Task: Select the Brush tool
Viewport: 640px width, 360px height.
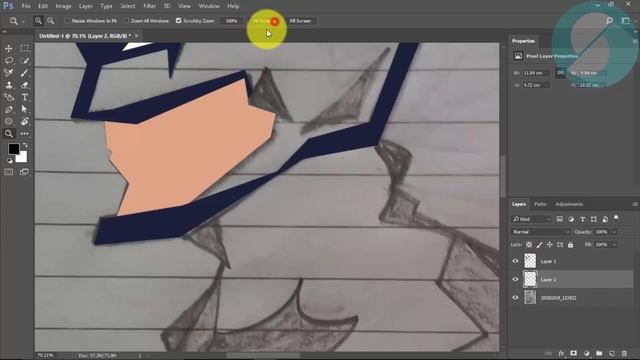Action: pyautogui.click(x=24, y=73)
